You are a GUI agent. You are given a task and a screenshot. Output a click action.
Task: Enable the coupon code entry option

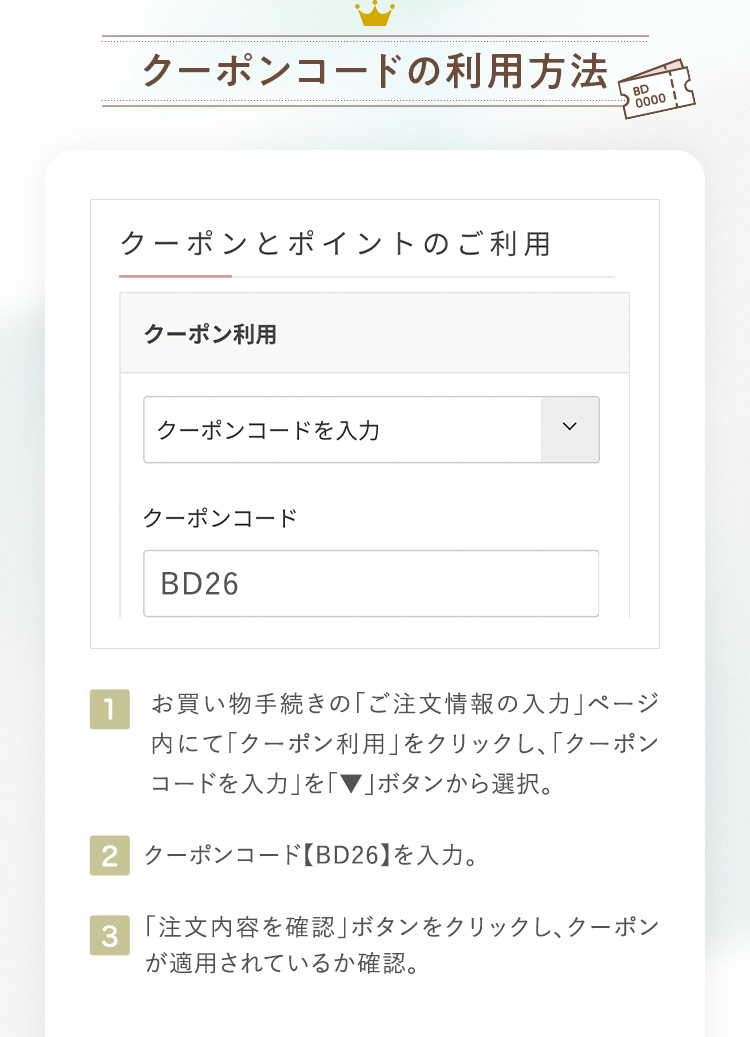click(370, 429)
